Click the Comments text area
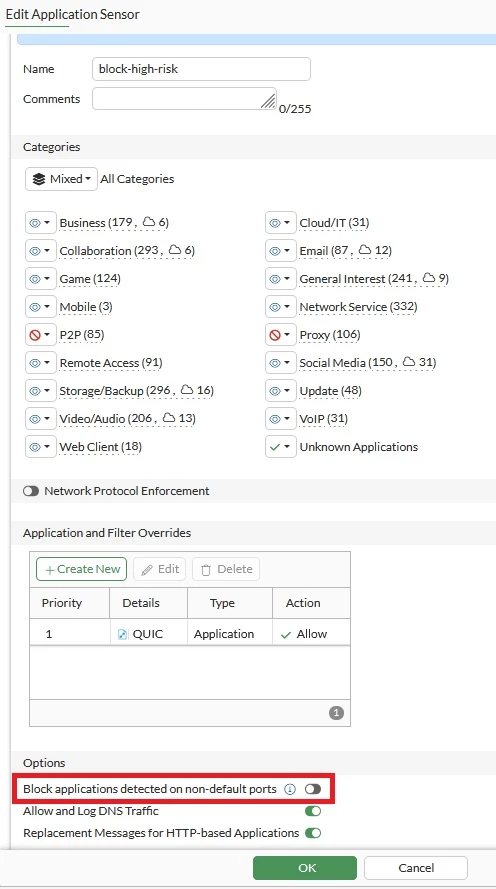The height and width of the screenshot is (889, 496). pos(184,99)
